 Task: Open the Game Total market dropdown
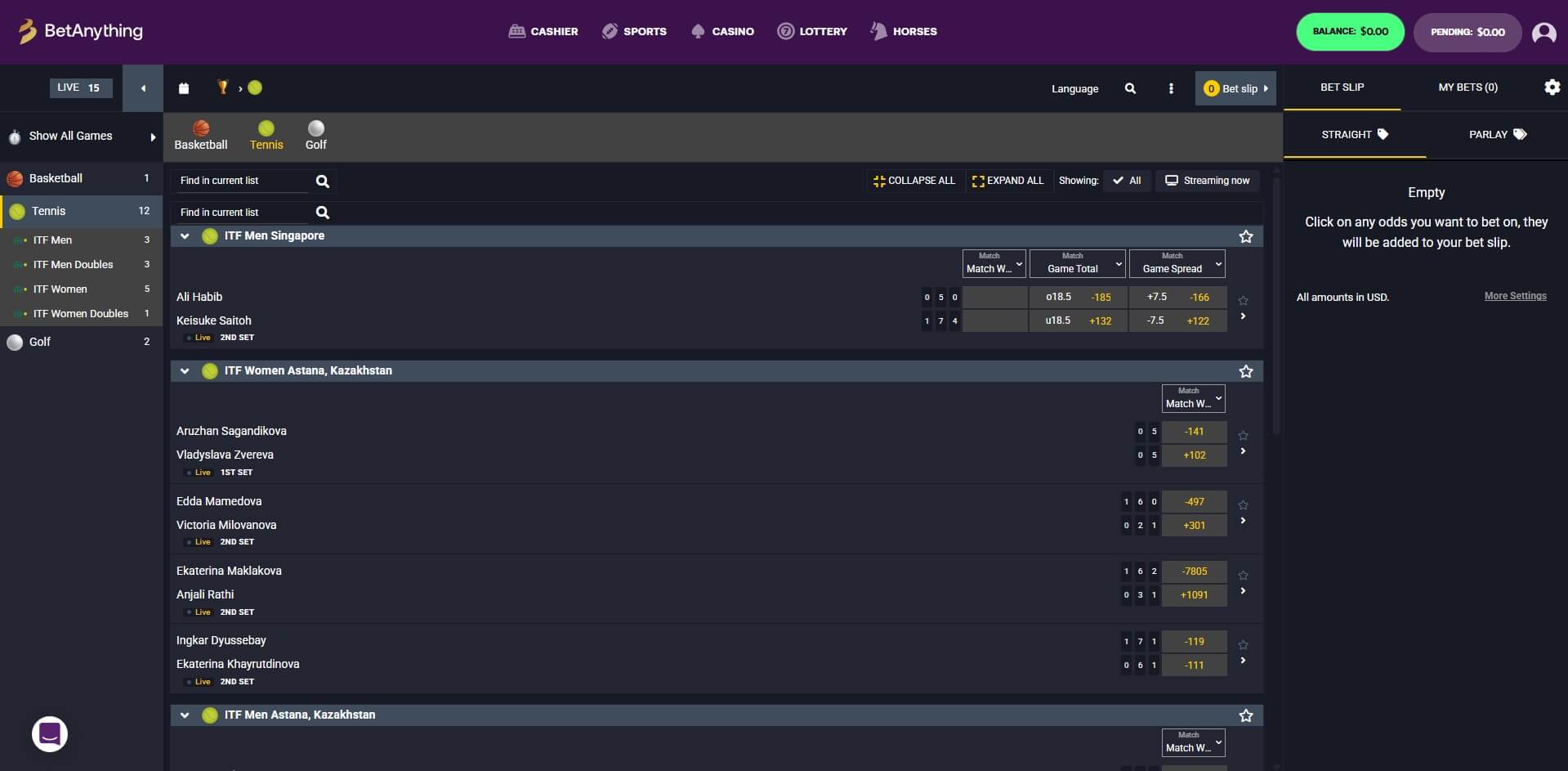[1077, 263]
